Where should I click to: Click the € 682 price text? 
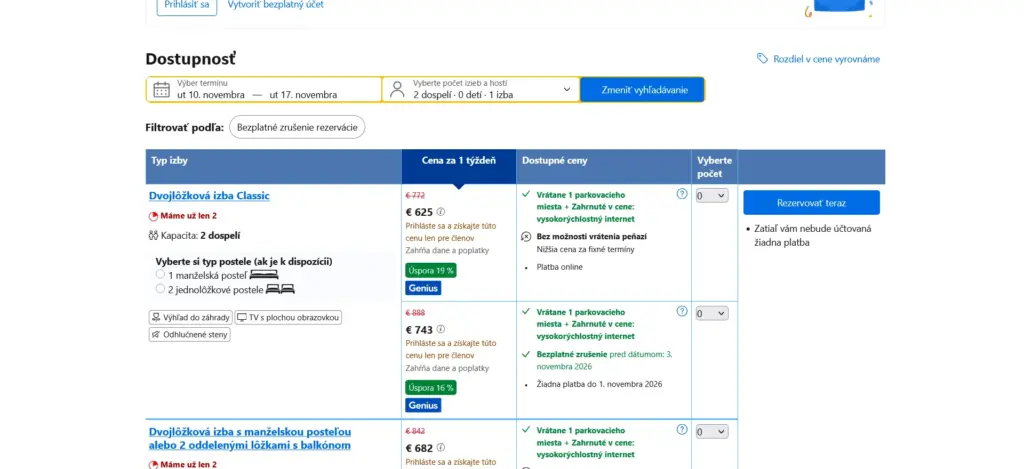[x=419, y=448]
